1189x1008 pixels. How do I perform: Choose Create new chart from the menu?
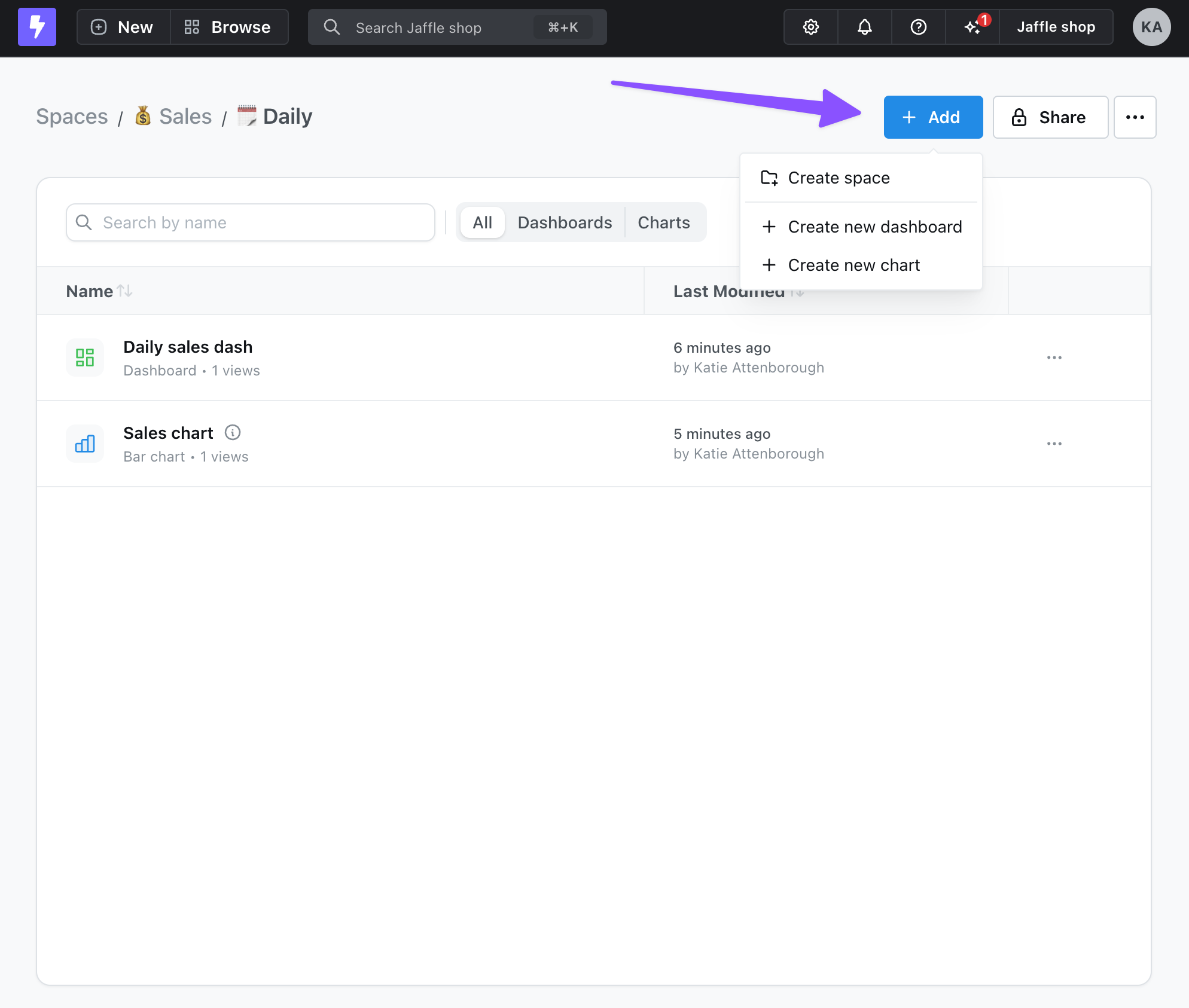pyautogui.click(x=853, y=265)
